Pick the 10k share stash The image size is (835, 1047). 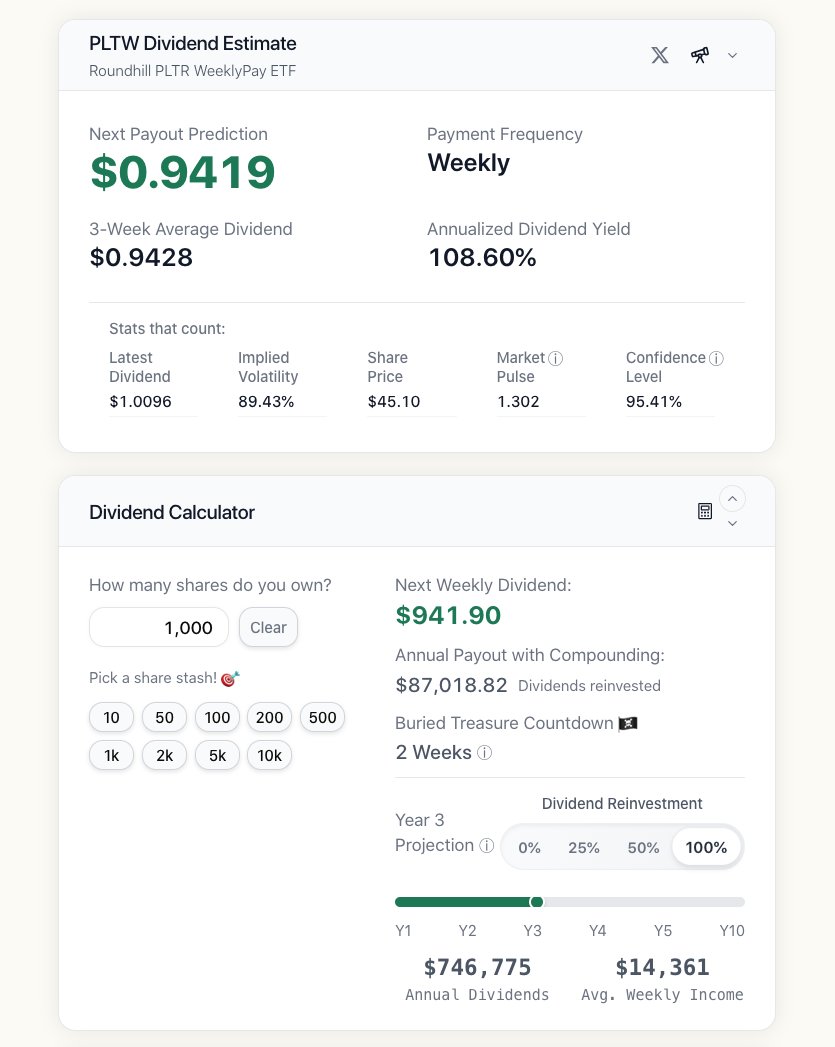point(270,755)
